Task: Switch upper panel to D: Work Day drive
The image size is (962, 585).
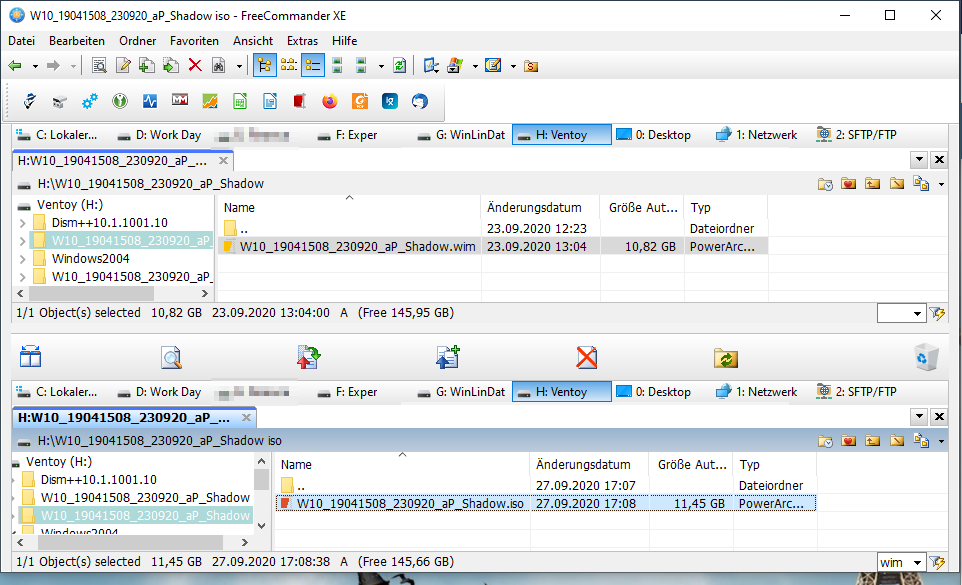Action: (x=160, y=135)
